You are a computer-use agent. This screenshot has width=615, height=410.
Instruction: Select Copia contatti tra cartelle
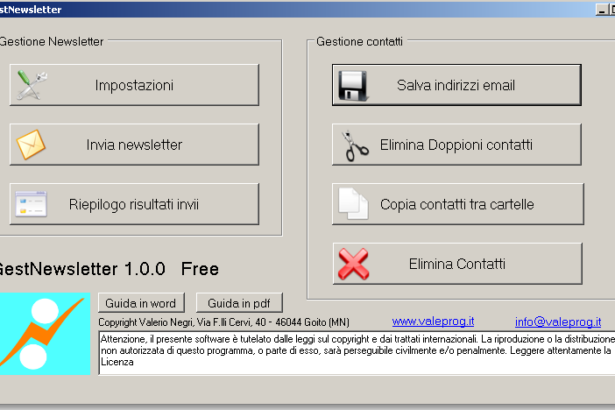(x=458, y=204)
